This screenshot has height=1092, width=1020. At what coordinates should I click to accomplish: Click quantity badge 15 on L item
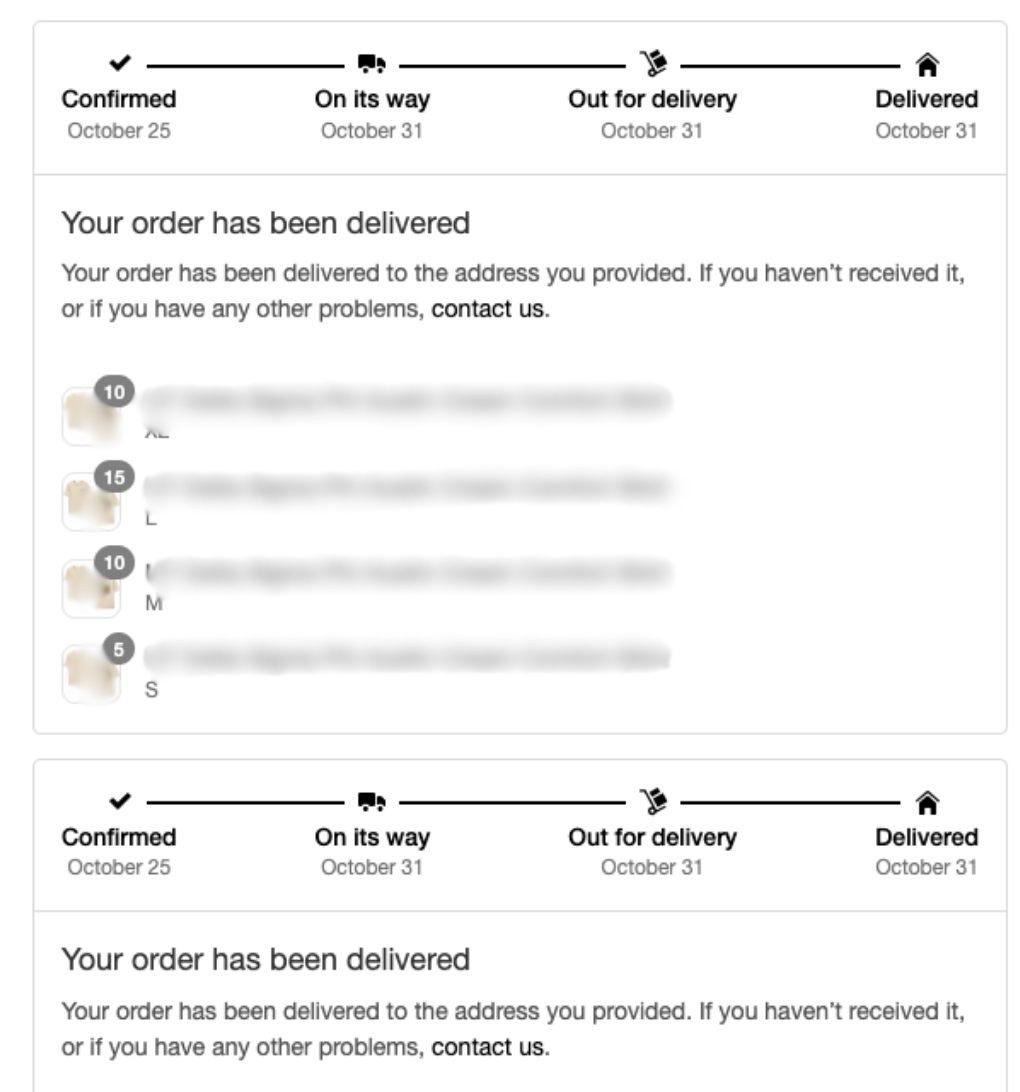(116, 478)
